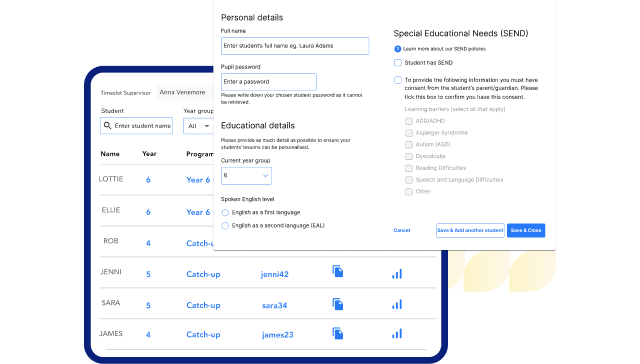Viewport: 640px width, 364px height.
Task: Check the Autism (ASD) learning barrier
Action: pos(409,144)
